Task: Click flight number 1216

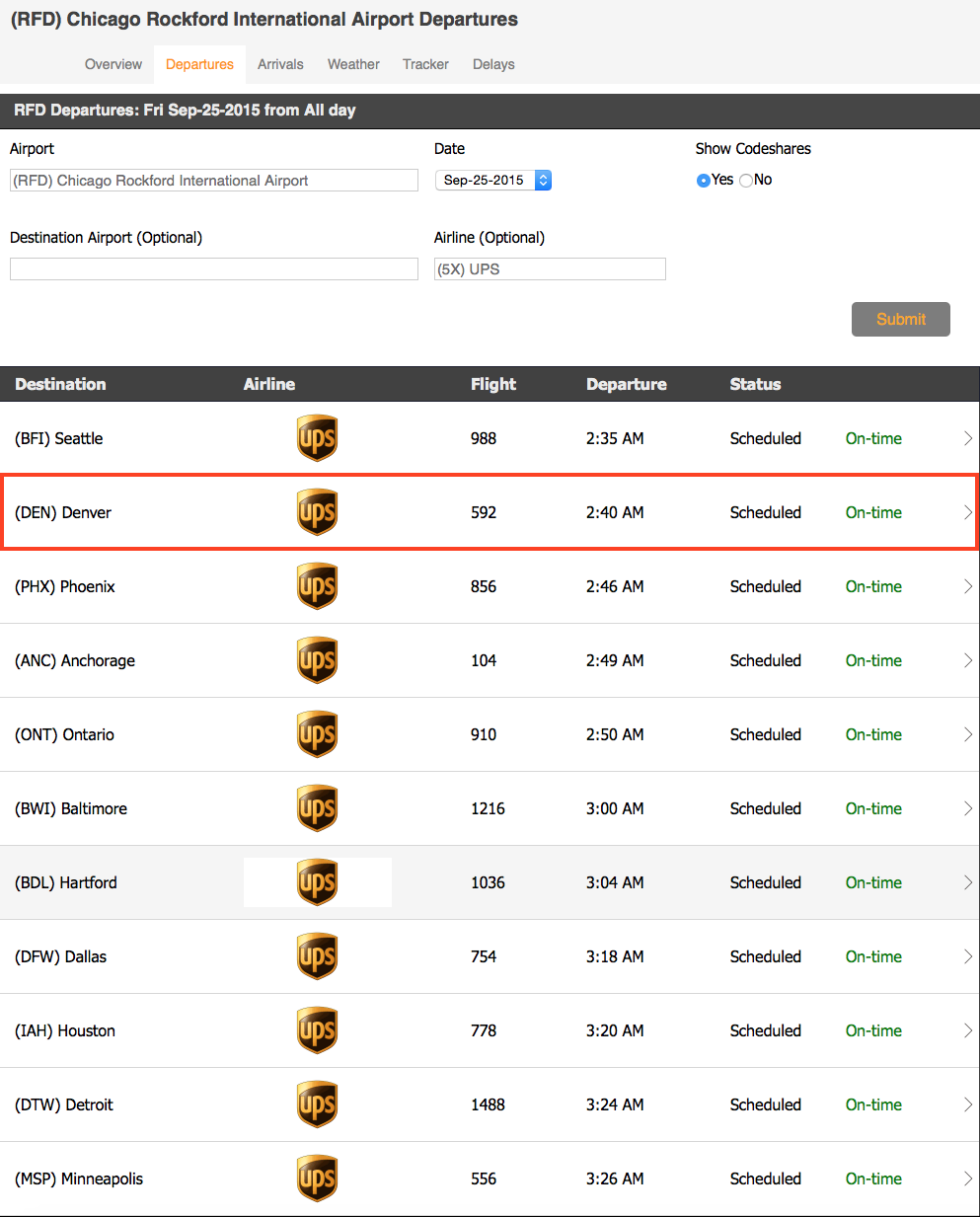Action: 488,808
